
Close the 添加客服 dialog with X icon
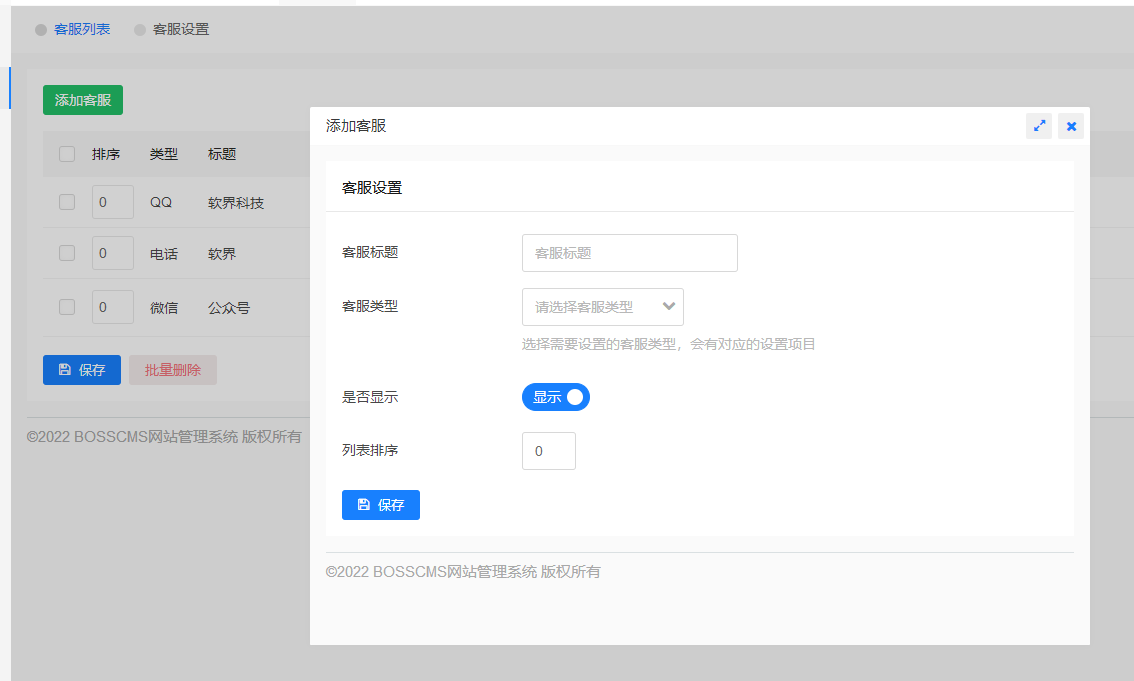click(1071, 126)
